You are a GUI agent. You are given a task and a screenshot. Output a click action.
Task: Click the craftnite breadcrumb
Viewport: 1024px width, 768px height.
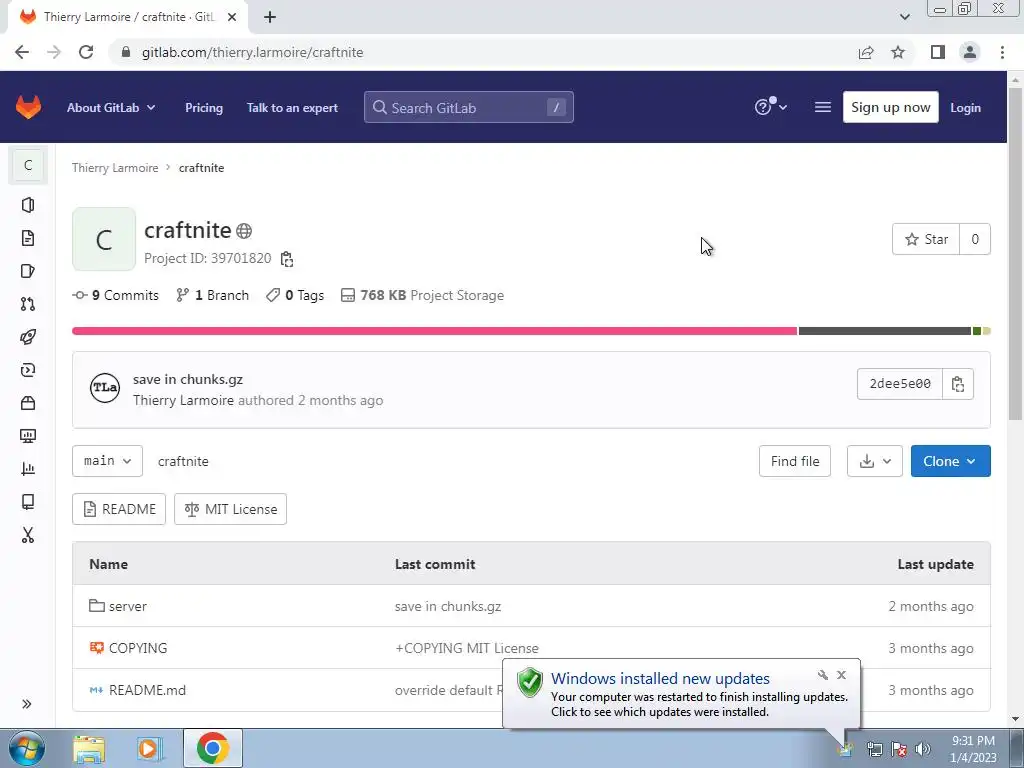point(201,168)
